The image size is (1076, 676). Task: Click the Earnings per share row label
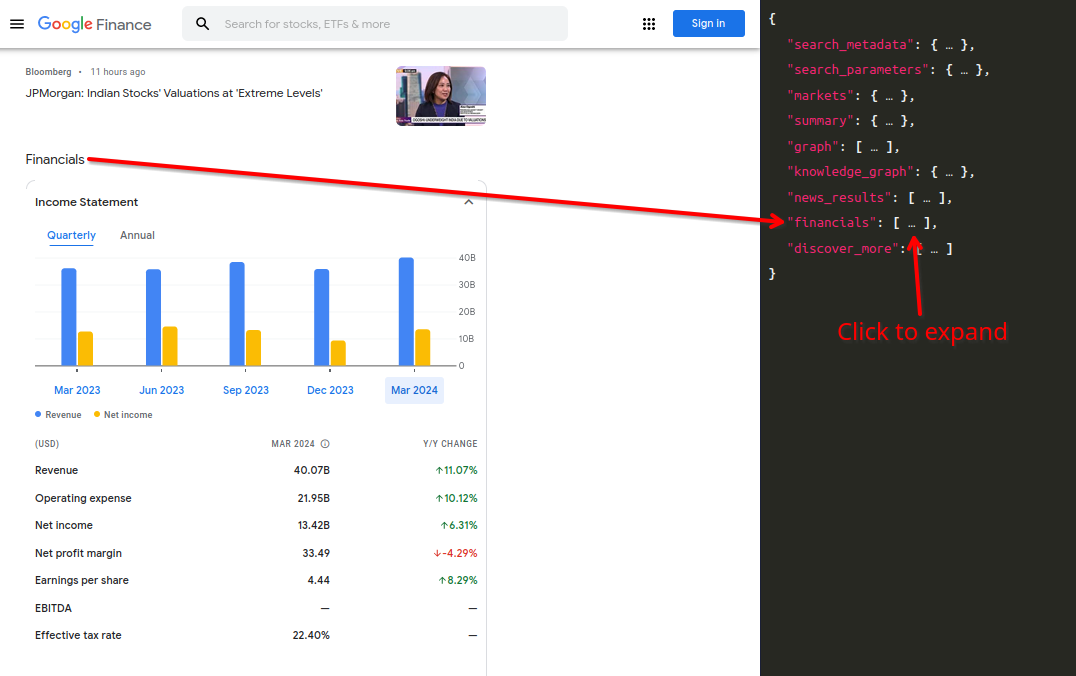(82, 580)
